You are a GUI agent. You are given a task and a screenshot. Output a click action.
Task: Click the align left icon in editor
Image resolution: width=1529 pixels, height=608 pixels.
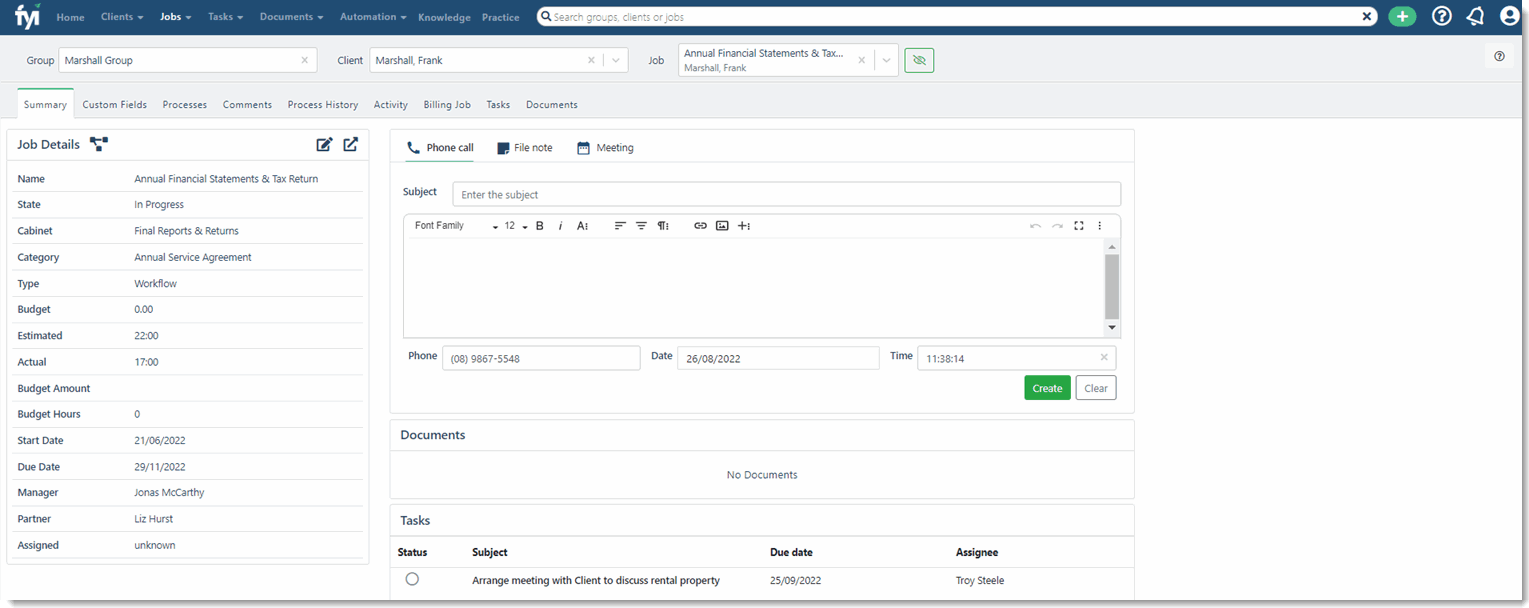(x=620, y=226)
